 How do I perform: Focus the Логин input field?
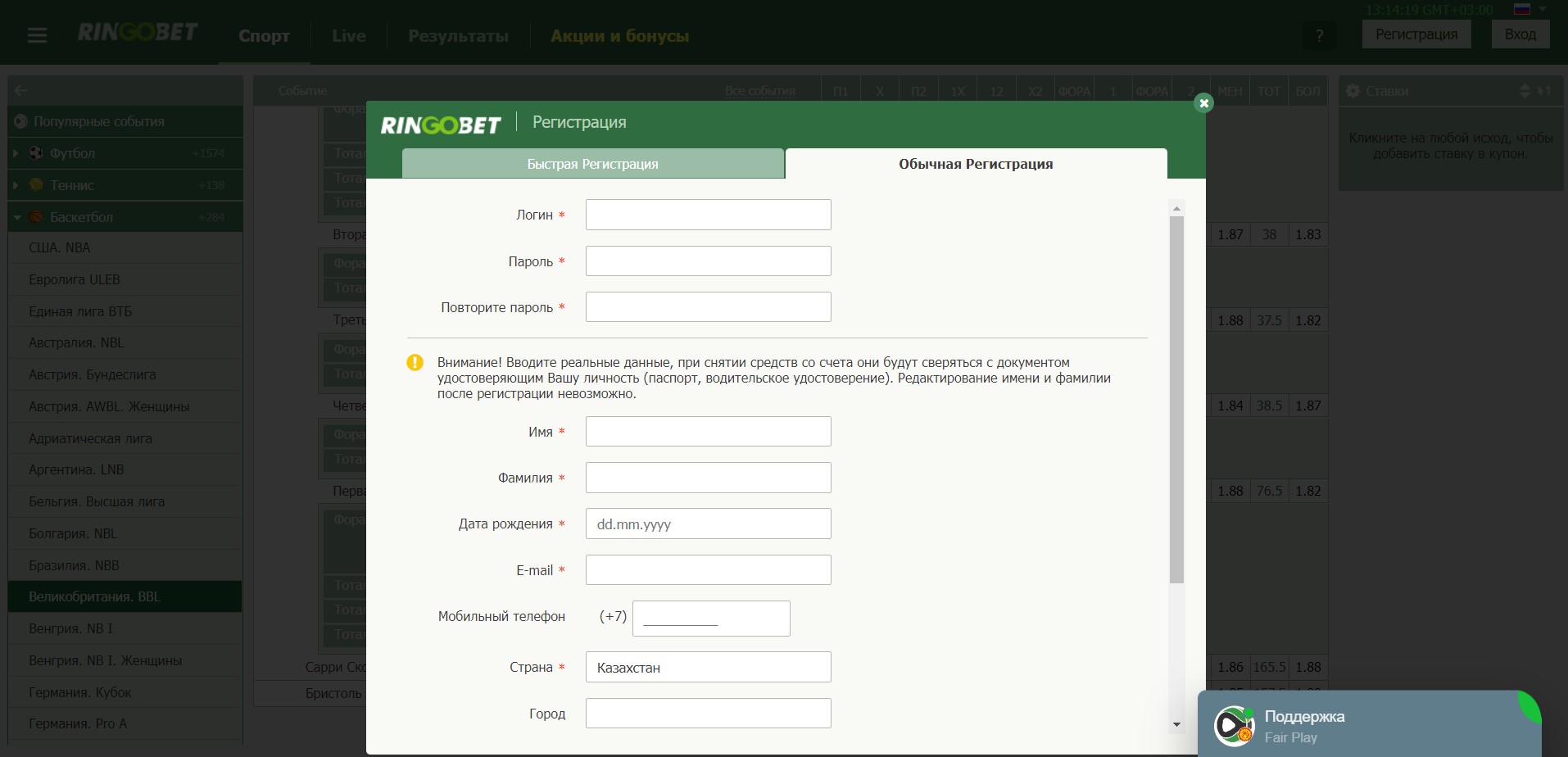(709, 215)
